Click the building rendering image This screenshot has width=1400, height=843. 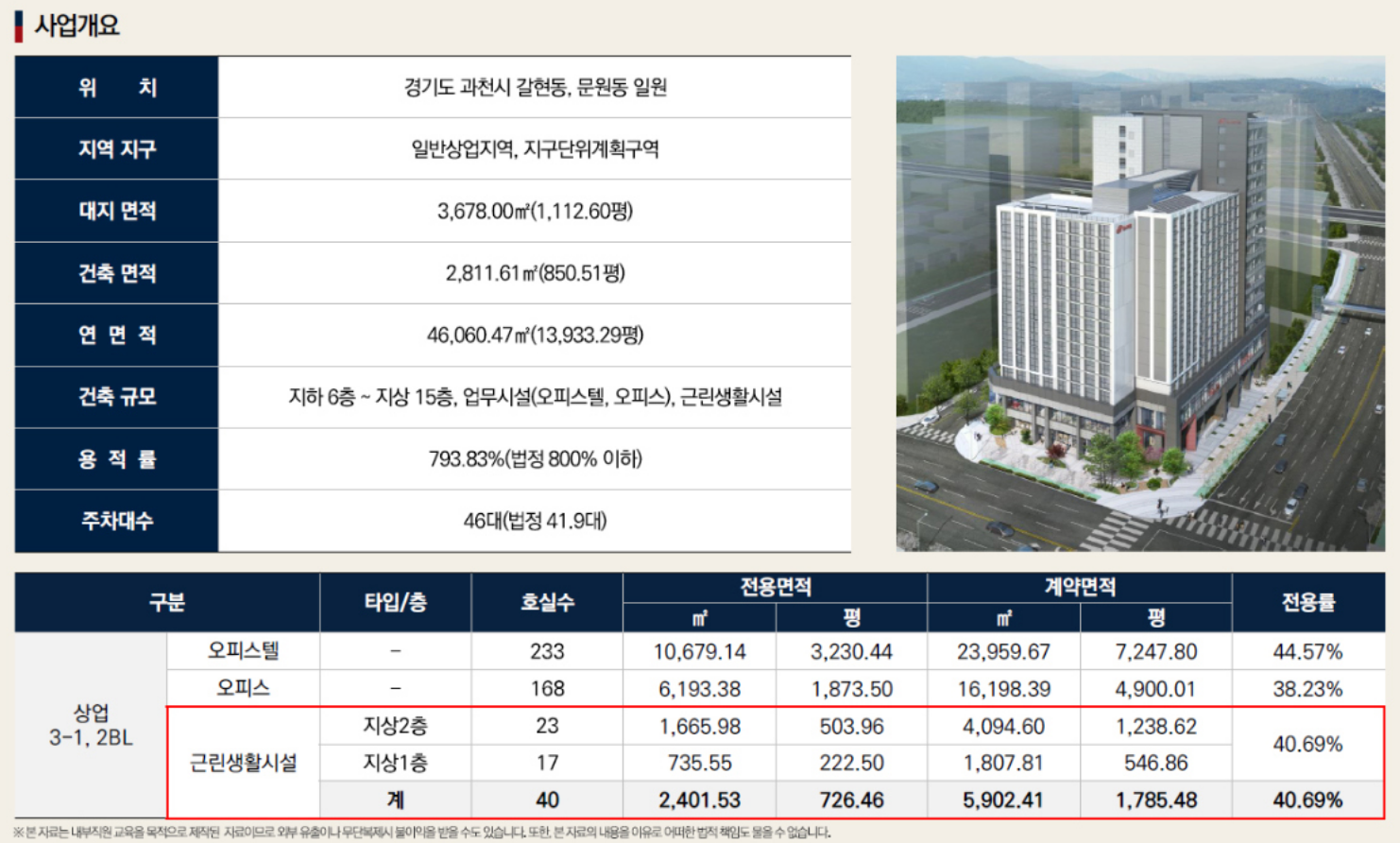pos(1143,302)
